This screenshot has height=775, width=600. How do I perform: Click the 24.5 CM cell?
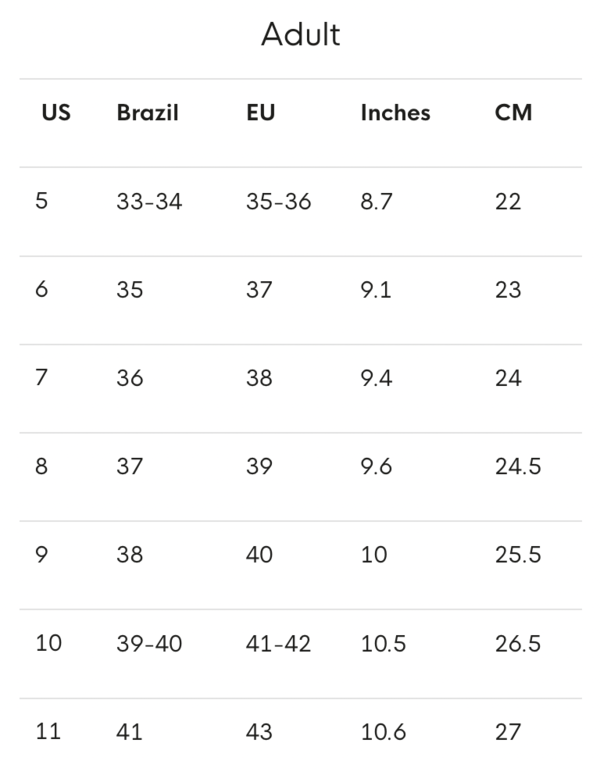pyautogui.click(x=518, y=466)
